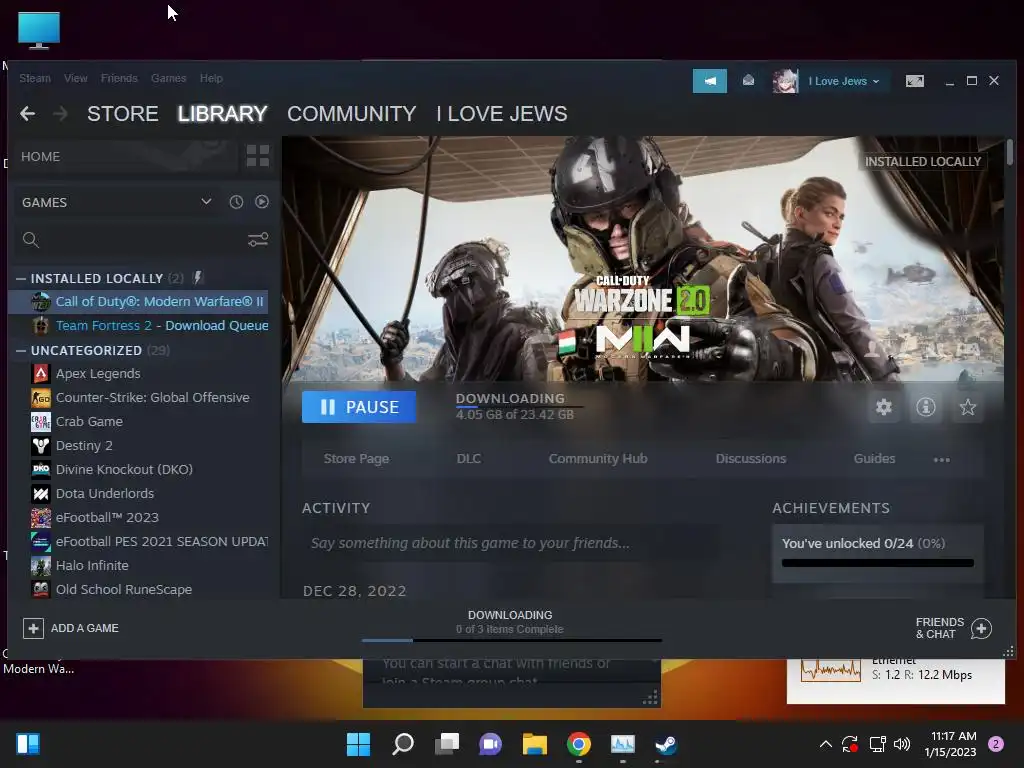Image resolution: width=1024 pixels, height=768 pixels.
Task: Open File Explorer from the taskbar
Action: pos(535,744)
